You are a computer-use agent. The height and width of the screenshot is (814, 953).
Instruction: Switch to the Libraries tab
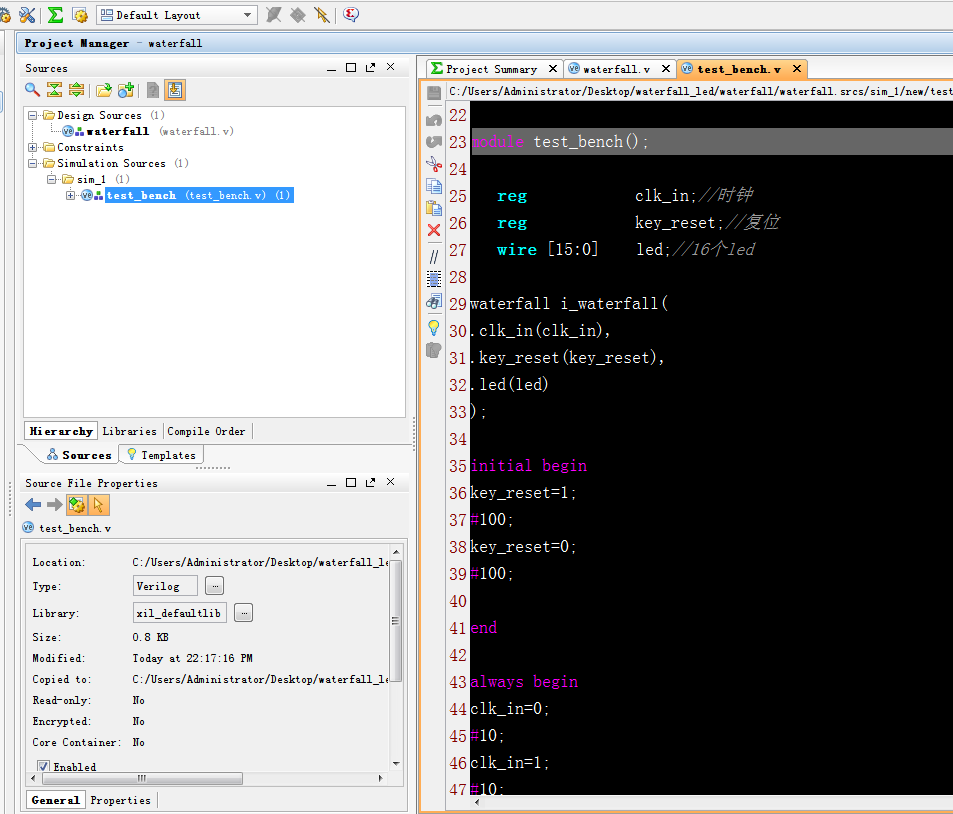point(129,431)
